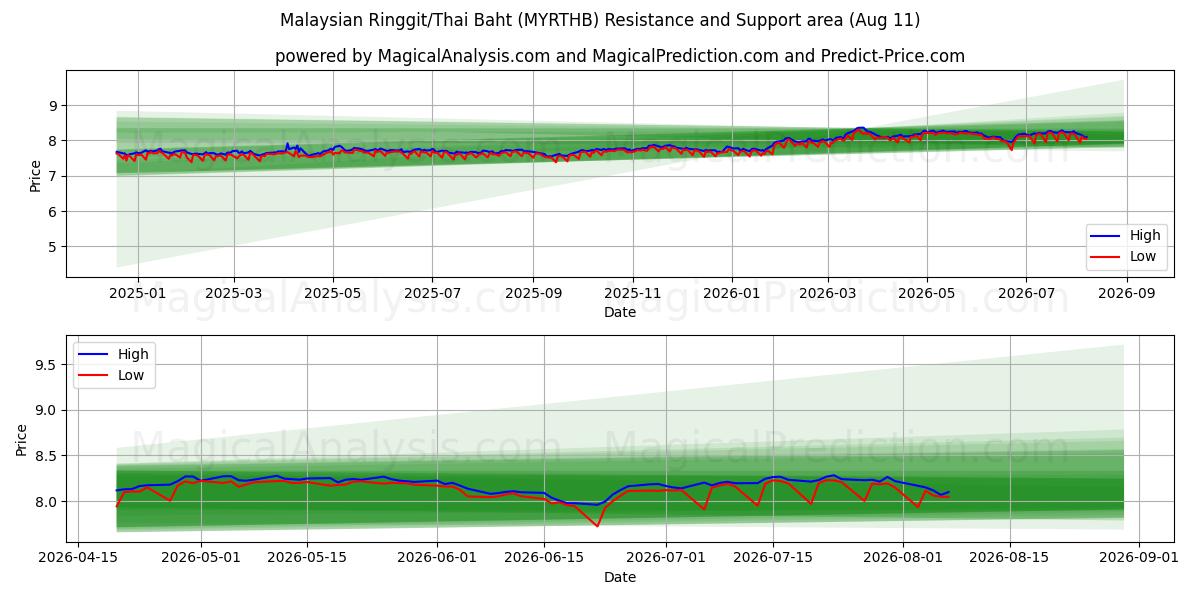Click the 2026-08-15 tick label on bottom chart
This screenshot has height=600, width=1200.
pyautogui.click(x=1010, y=558)
